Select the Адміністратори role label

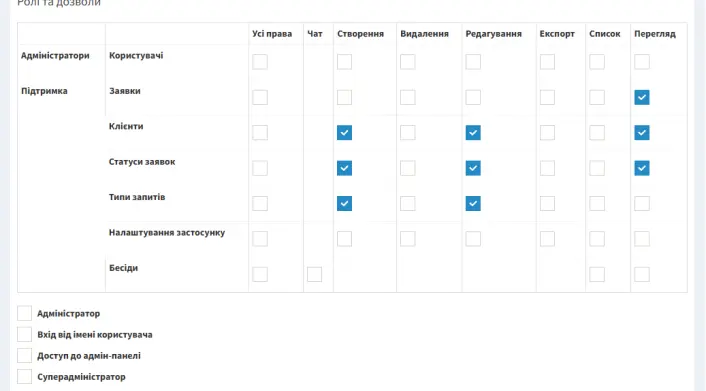[55, 55]
